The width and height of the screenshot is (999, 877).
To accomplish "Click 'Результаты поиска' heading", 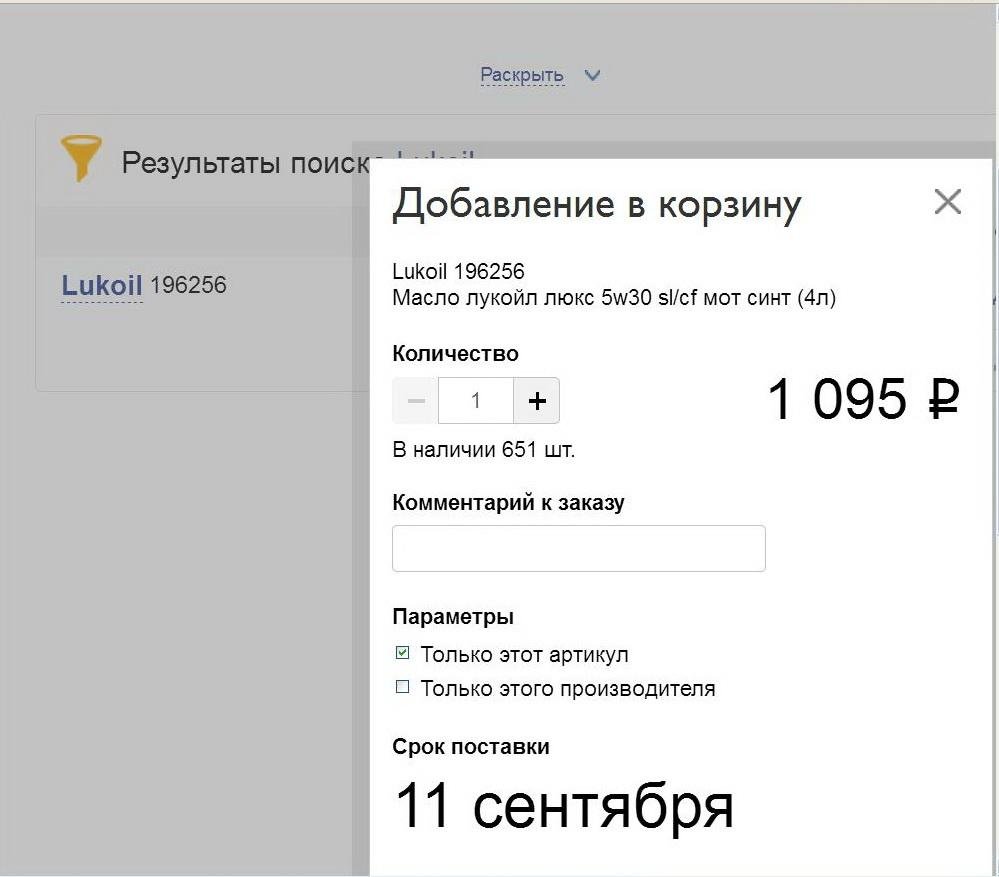I will point(245,163).
